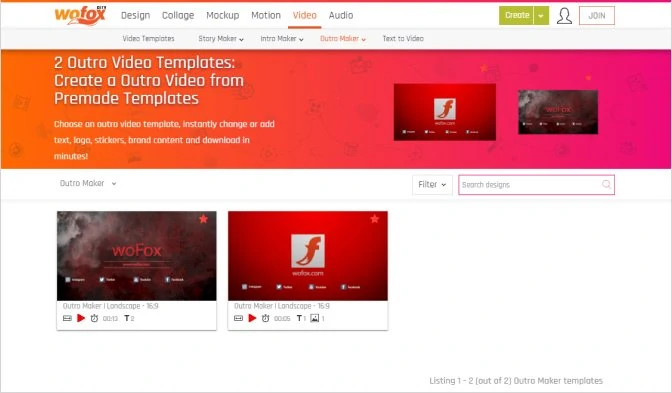672x393 pixels.
Task: Click the clock duration icon on second card
Action: pyautogui.click(x=266, y=318)
